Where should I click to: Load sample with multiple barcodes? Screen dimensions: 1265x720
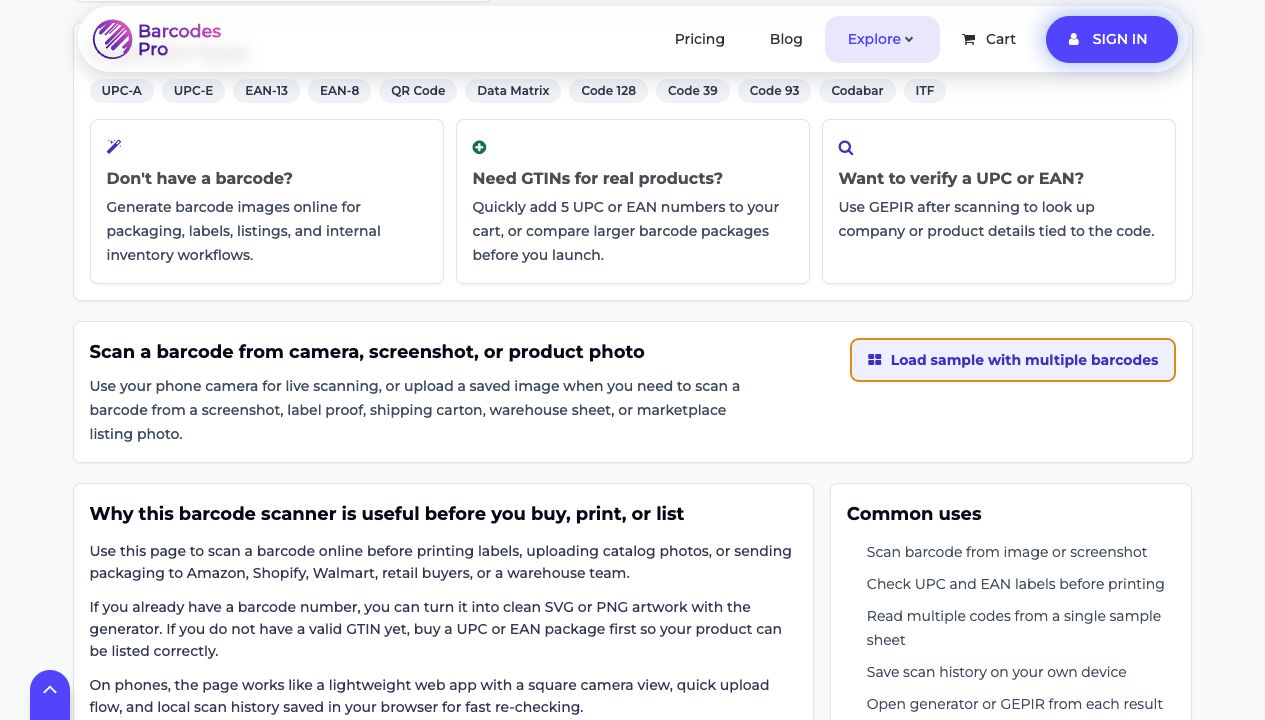coord(1013,360)
